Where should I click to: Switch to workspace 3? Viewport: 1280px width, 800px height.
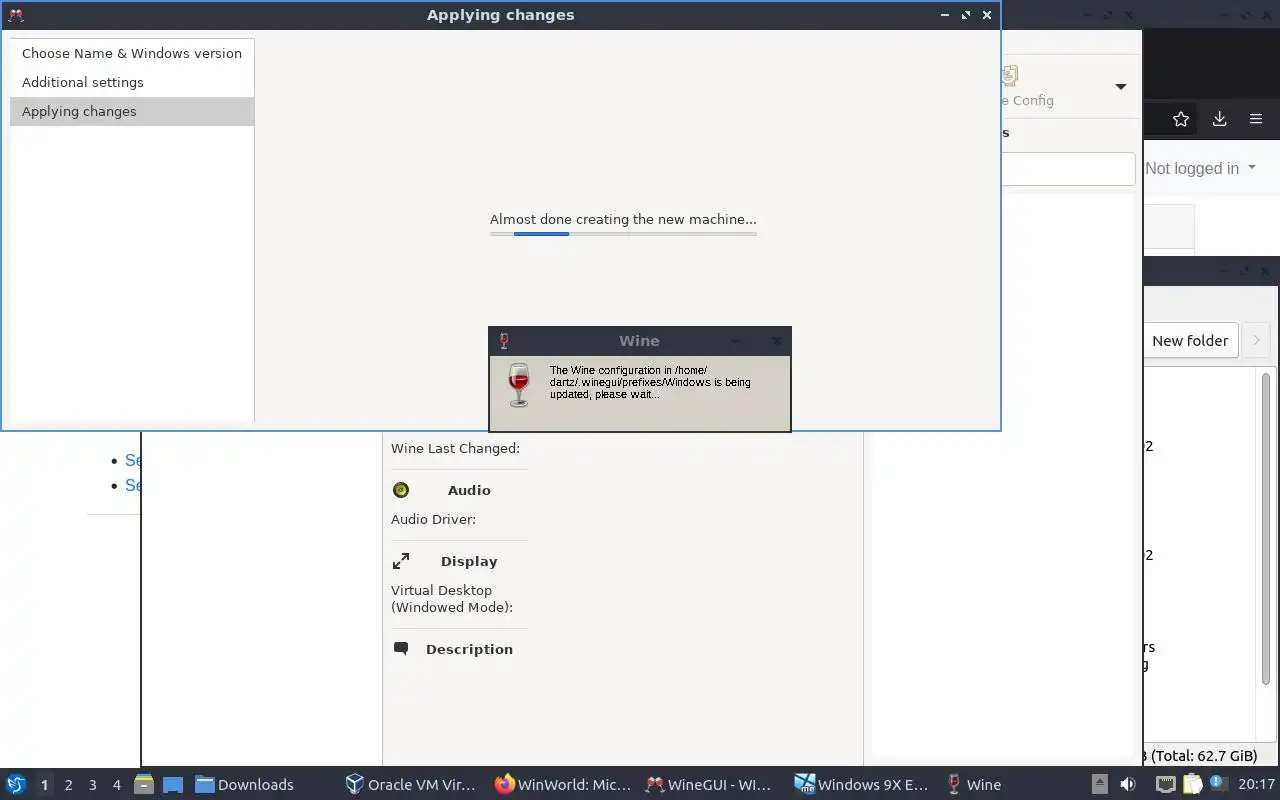point(92,785)
